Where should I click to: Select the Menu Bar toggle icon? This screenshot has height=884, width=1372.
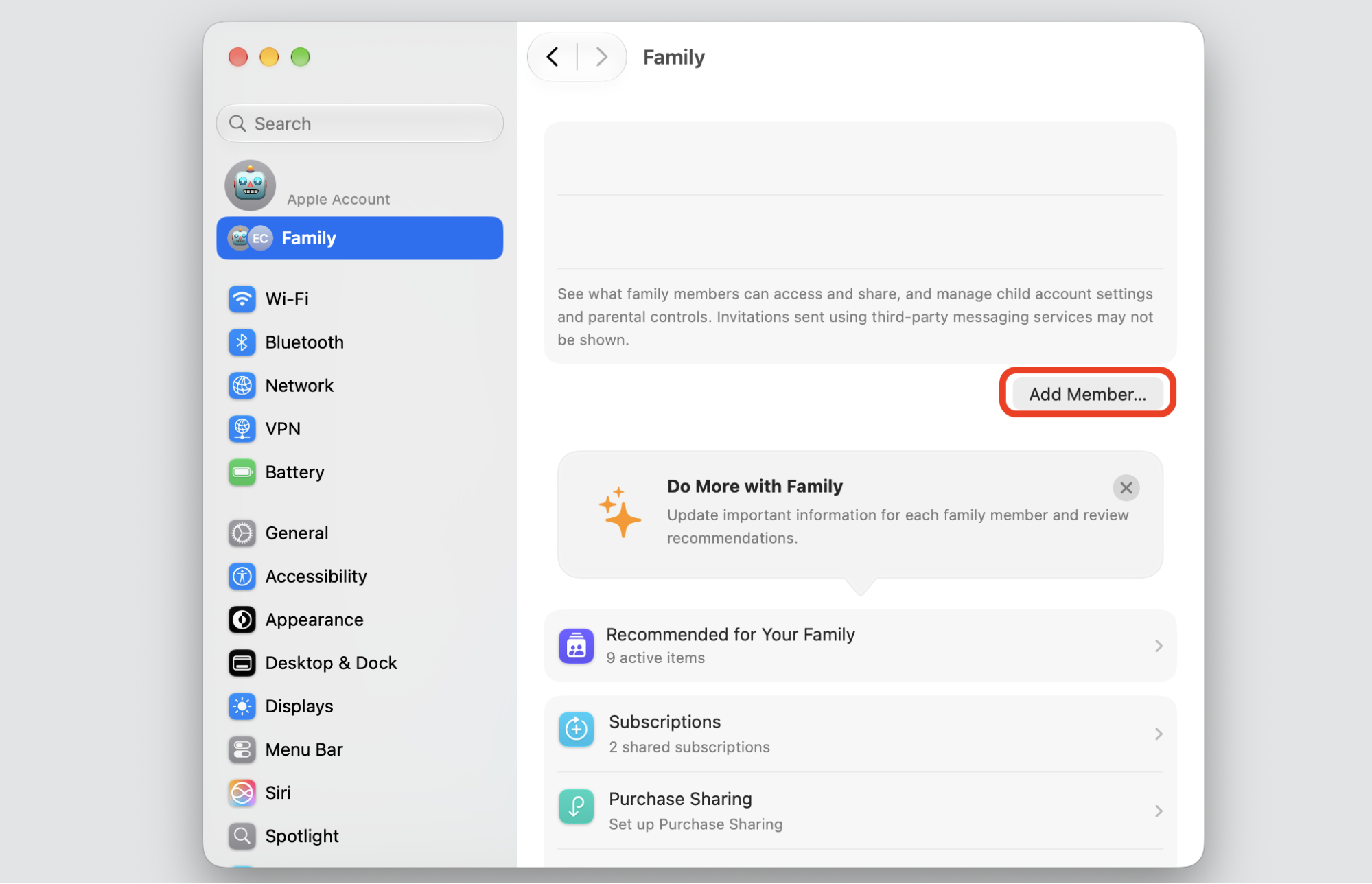pos(242,749)
